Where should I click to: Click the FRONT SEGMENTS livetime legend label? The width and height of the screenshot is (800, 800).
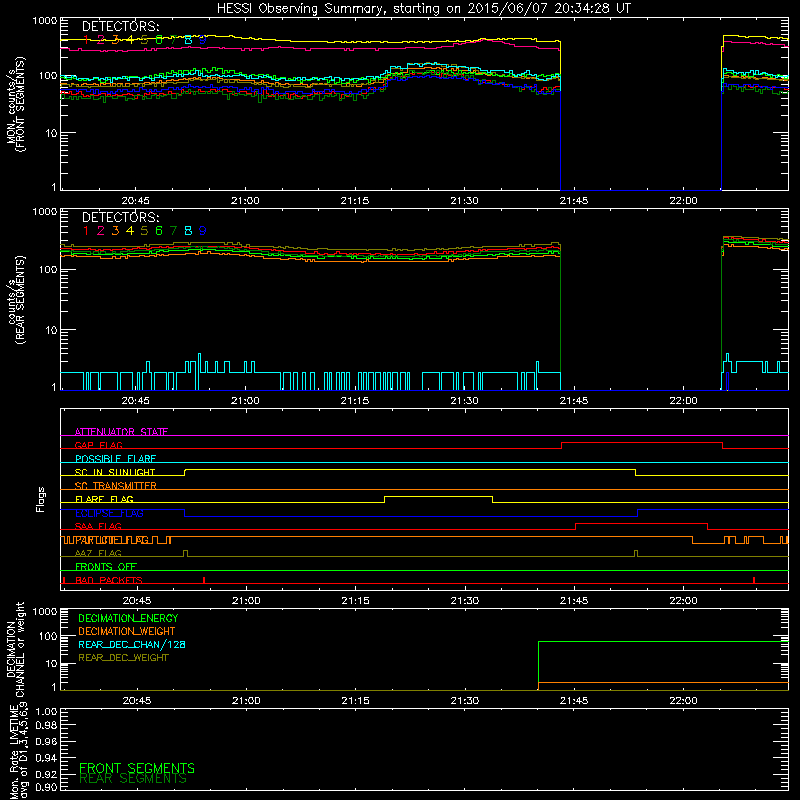[137, 768]
